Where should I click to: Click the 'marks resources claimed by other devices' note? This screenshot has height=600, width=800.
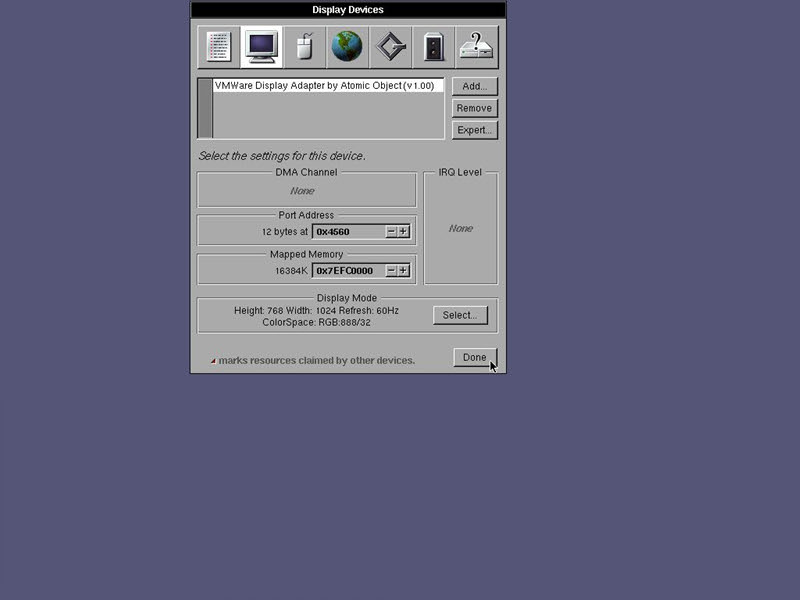pos(316,361)
